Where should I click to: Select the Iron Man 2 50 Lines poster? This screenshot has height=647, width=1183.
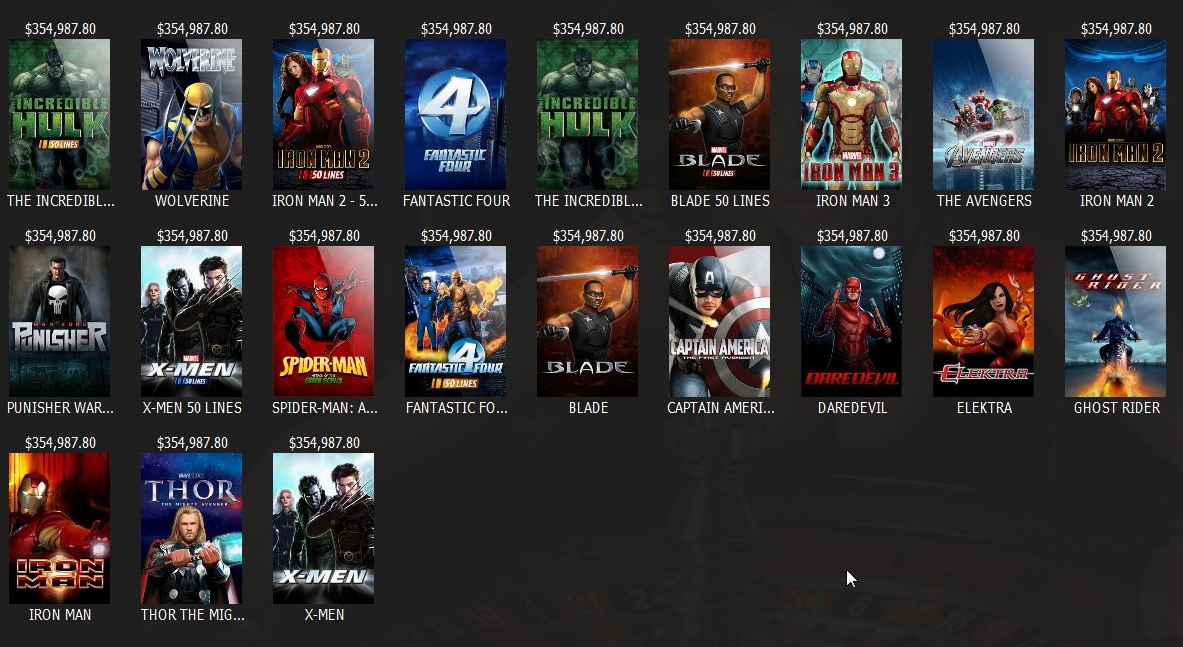[x=324, y=115]
